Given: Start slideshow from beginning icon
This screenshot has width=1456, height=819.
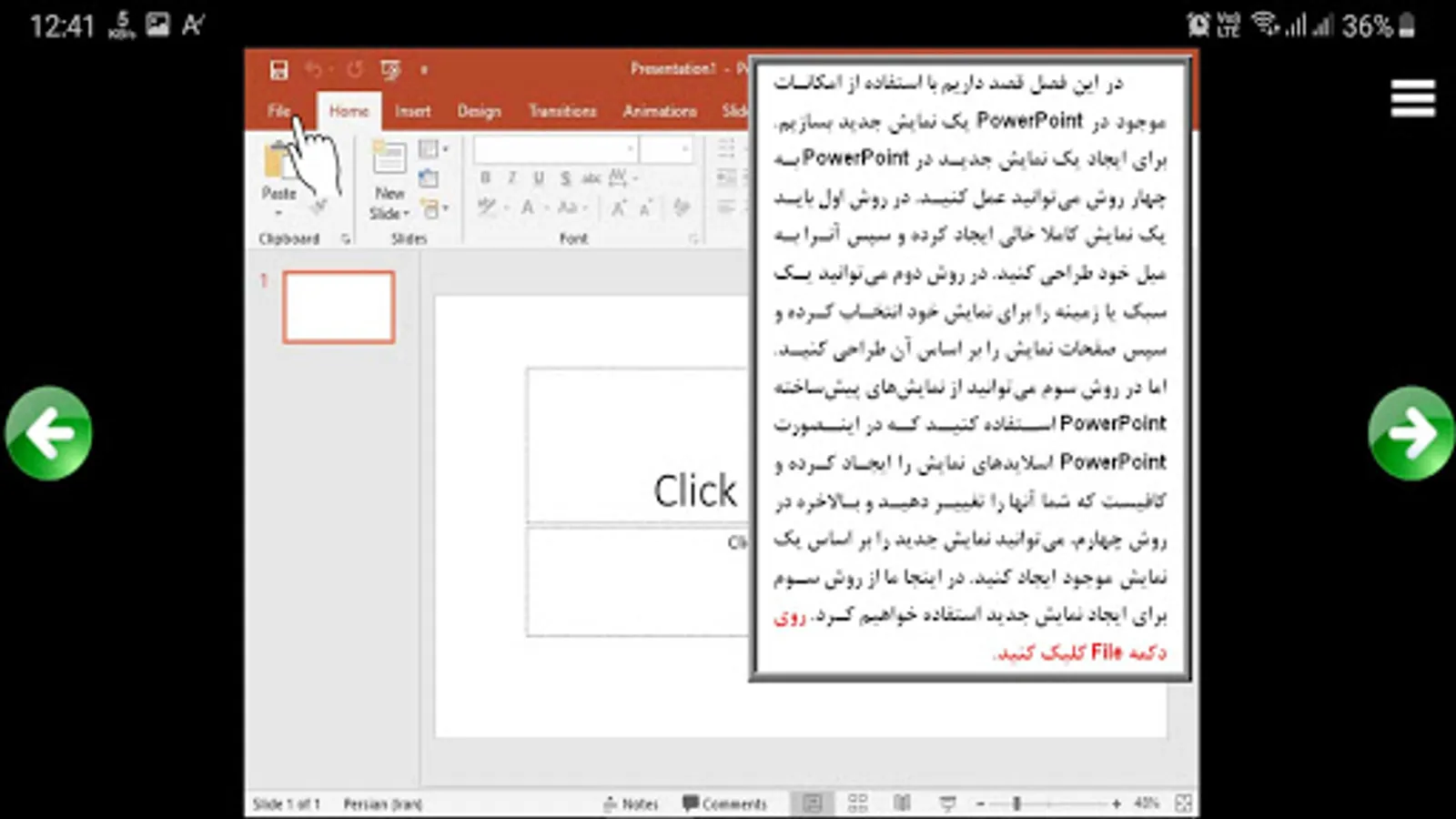Looking at the screenshot, I should pyautogui.click(x=391, y=69).
